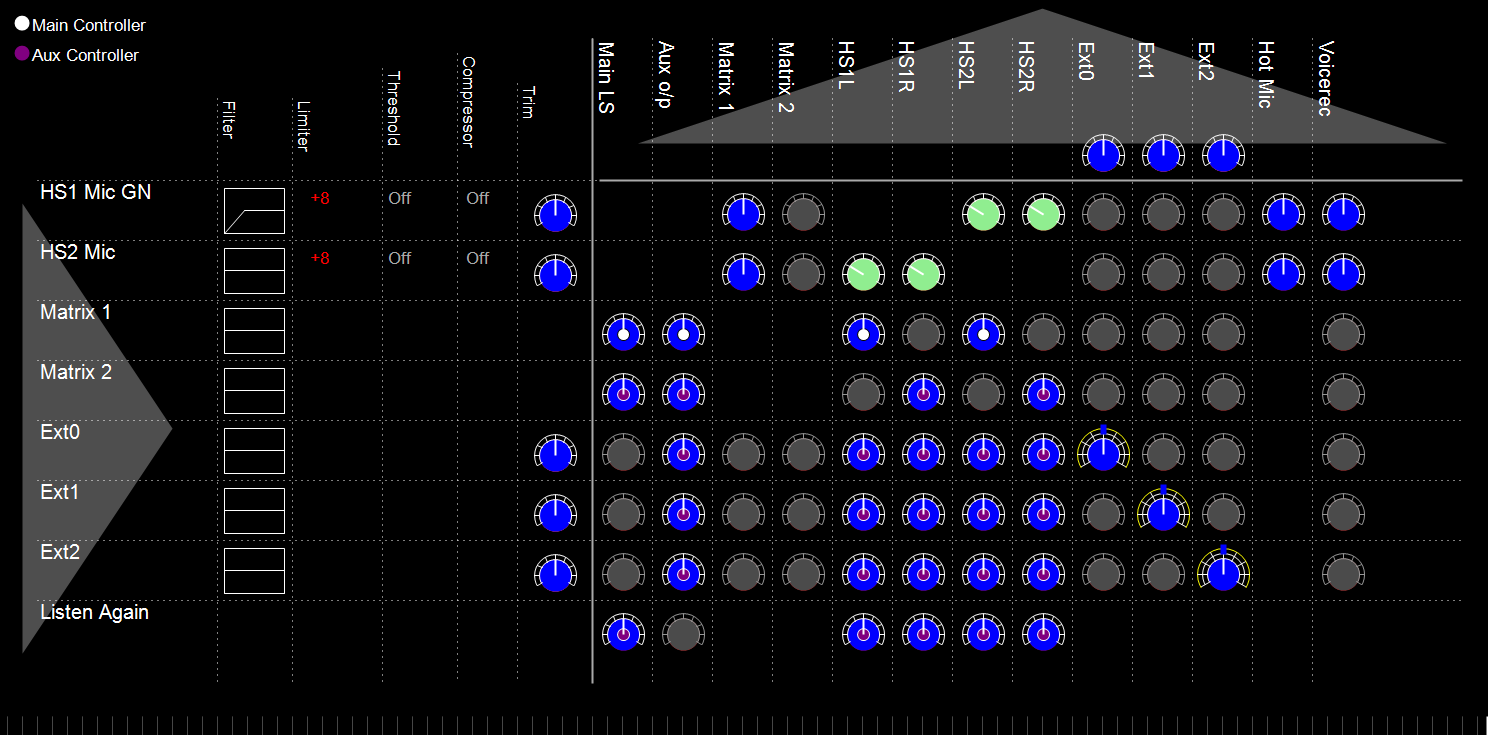Click HS1 Mic GN to Voicerec knob

tap(1343, 214)
